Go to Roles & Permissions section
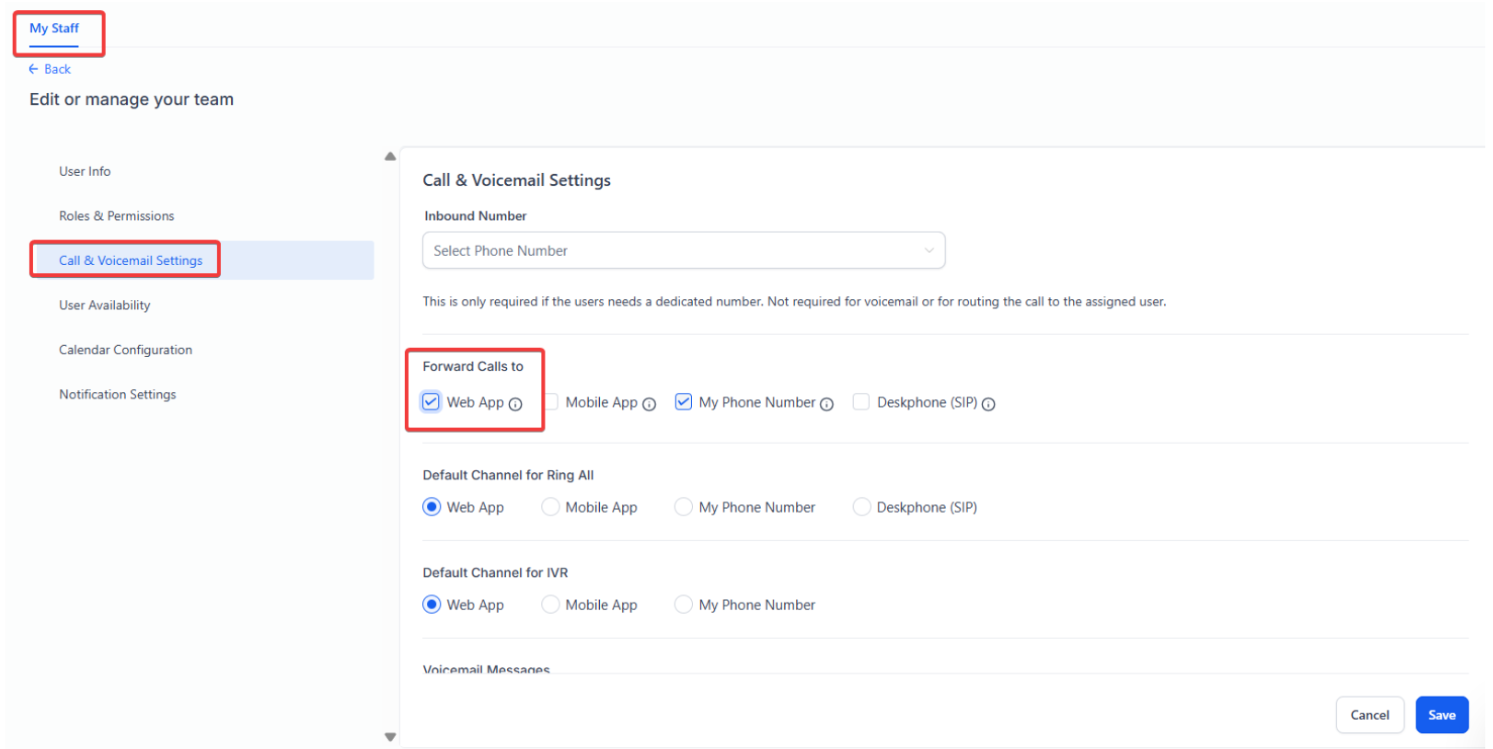Image resolution: width=1493 pixels, height=749 pixels. click(116, 216)
